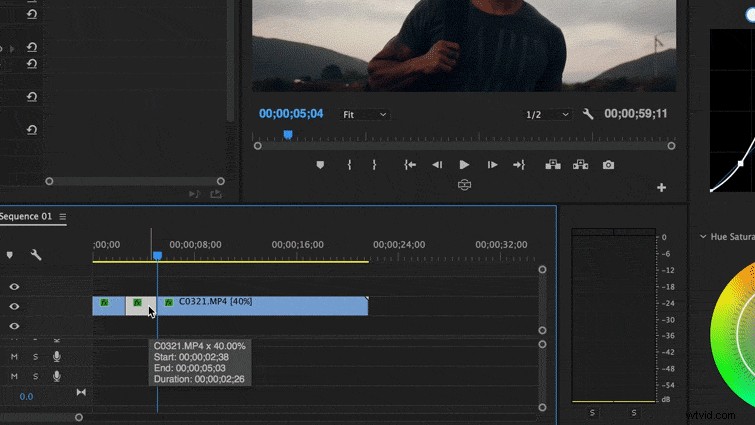755x425 pixels.
Task: Select the C0321.MP4 [40%] clip
Action: [263, 307]
